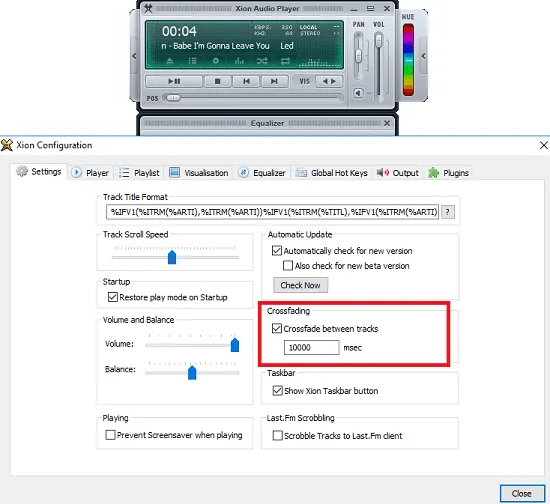Click the HUE color bar
This screenshot has width=550, height=504.
408,60
